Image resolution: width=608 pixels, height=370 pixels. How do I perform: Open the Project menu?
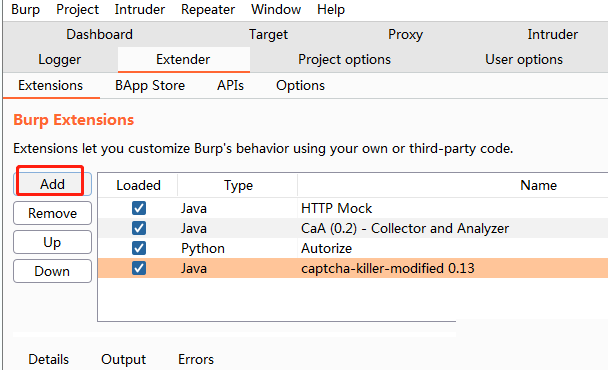click(x=77, y=9)
